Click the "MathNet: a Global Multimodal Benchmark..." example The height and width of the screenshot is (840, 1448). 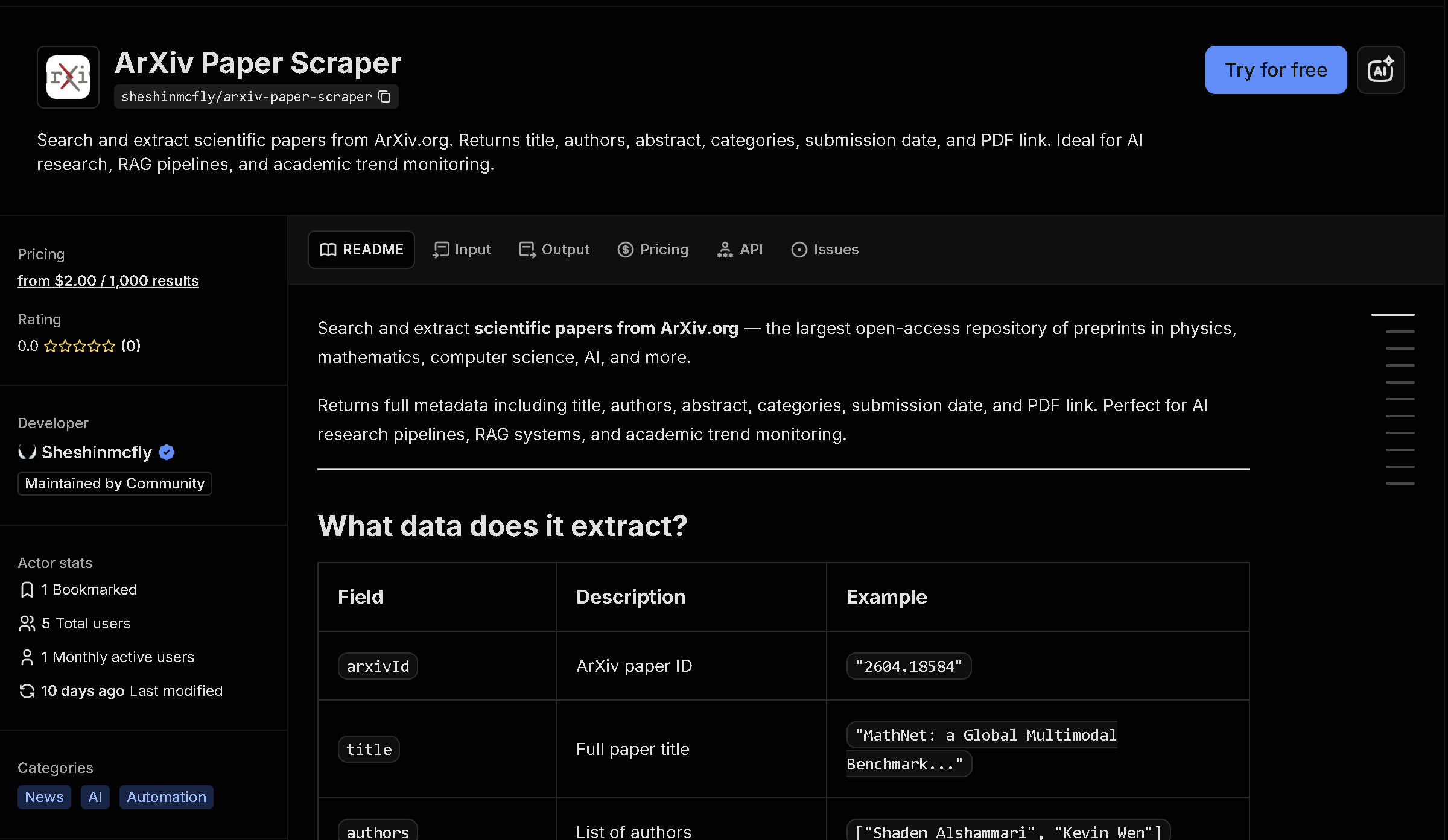(982, 750)
